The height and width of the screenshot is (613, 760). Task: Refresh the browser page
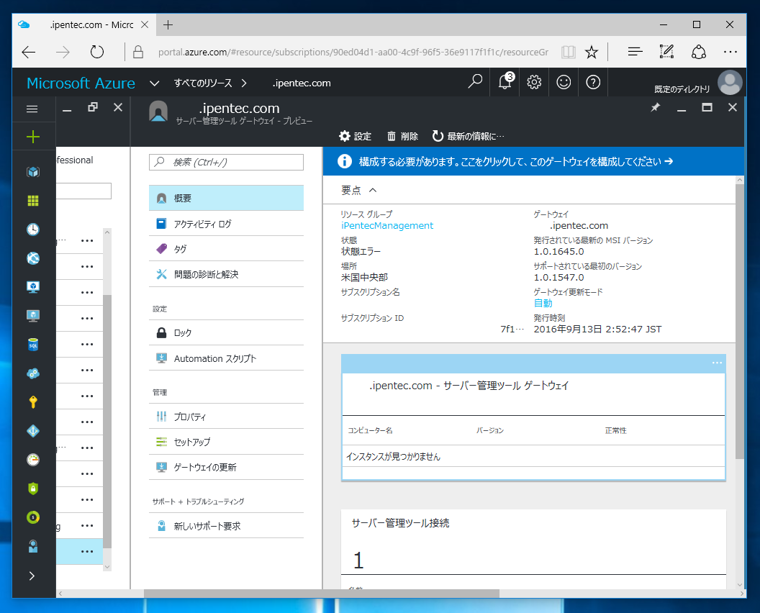[97, 52]
